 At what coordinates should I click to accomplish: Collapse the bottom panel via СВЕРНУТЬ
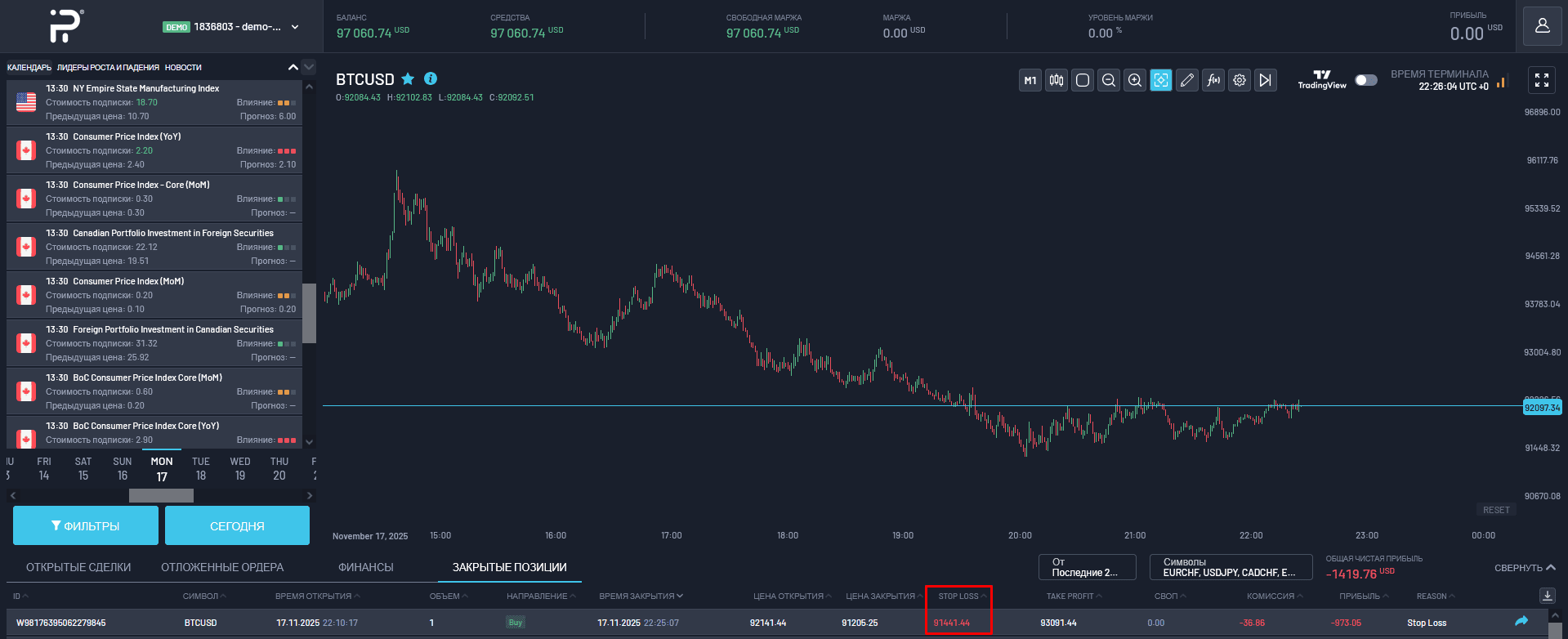click(1525, 568)
